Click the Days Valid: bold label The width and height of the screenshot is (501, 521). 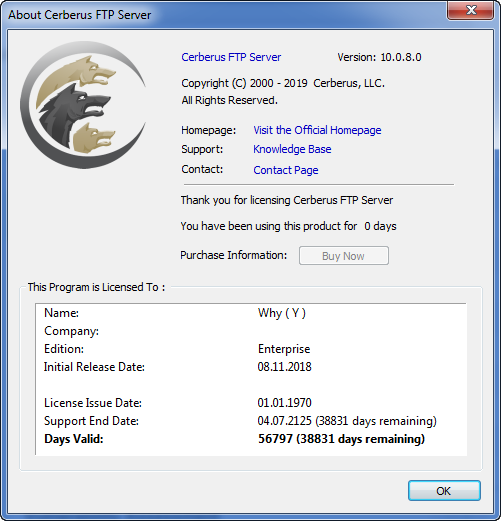74,439
